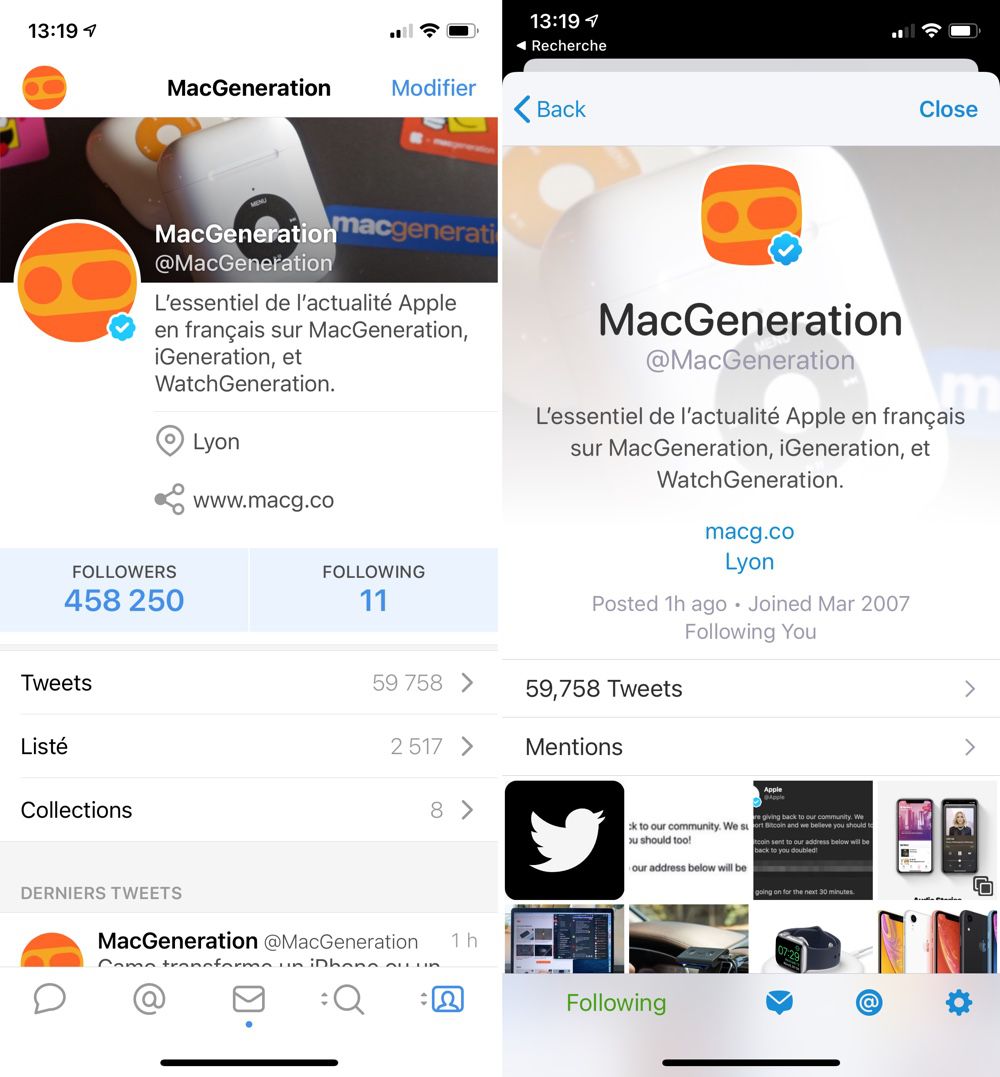The width and height of the screenshot is (1000, 1077).
Task: Open the macg.co link
Action: tap(749, 531)
